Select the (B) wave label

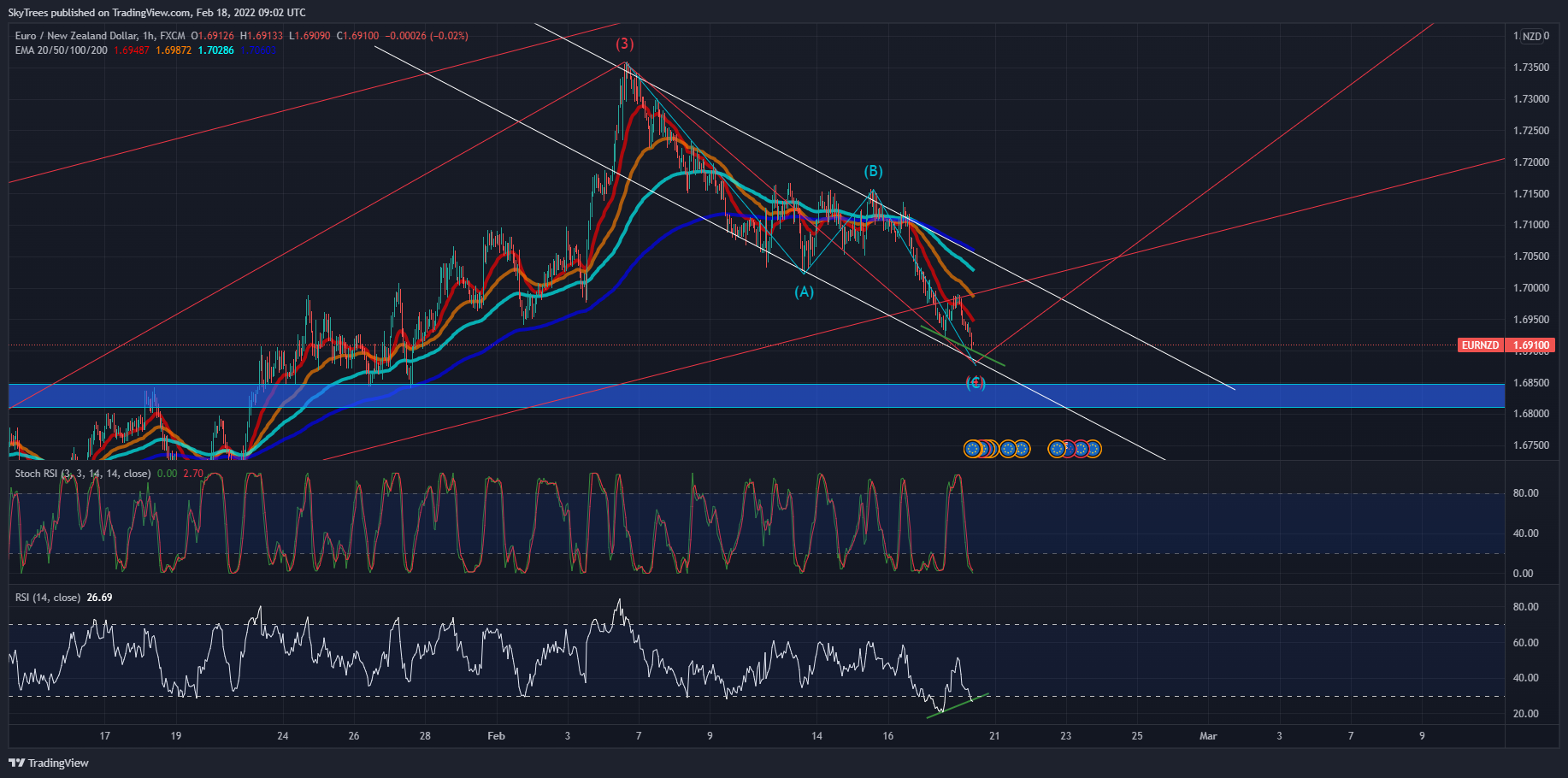pos(873,171)
